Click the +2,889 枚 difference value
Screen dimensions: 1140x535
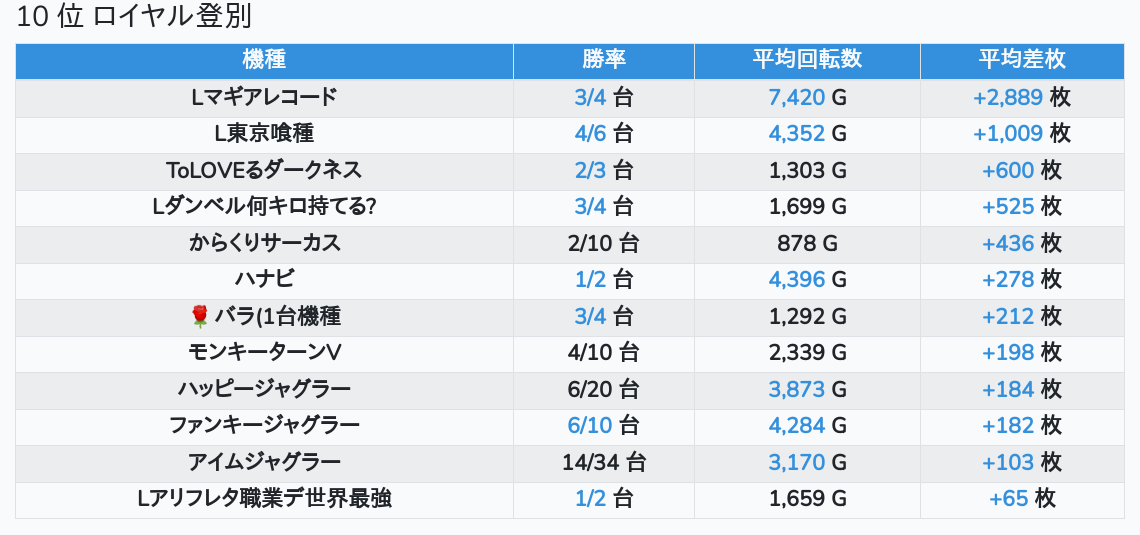coord(1021,97)
